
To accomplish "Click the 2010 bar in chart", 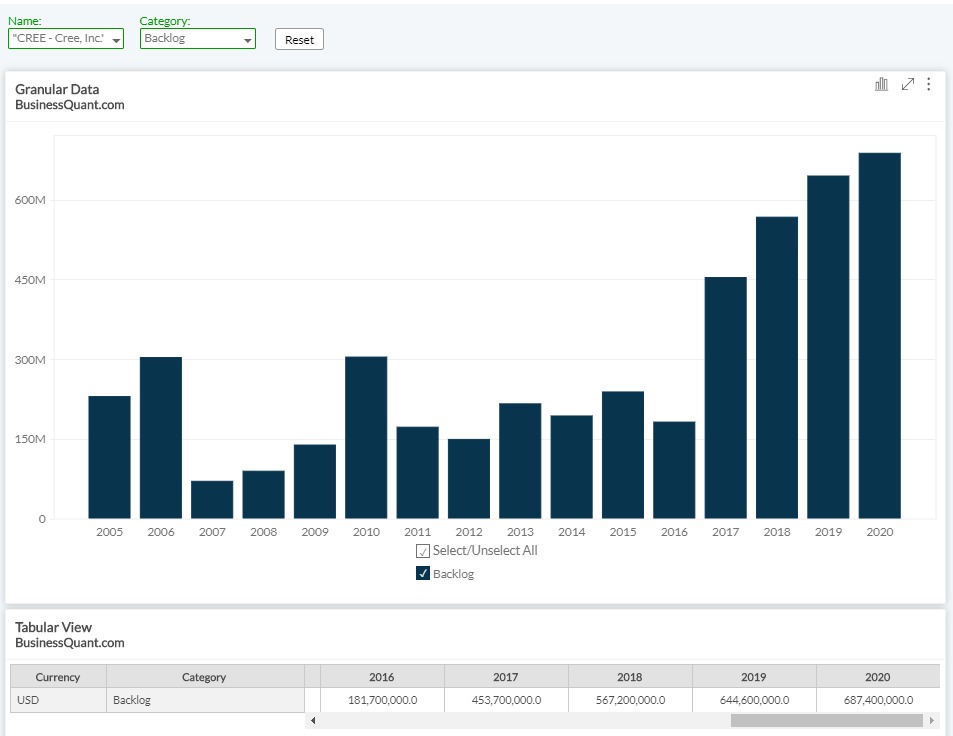I will coord(366,438).
